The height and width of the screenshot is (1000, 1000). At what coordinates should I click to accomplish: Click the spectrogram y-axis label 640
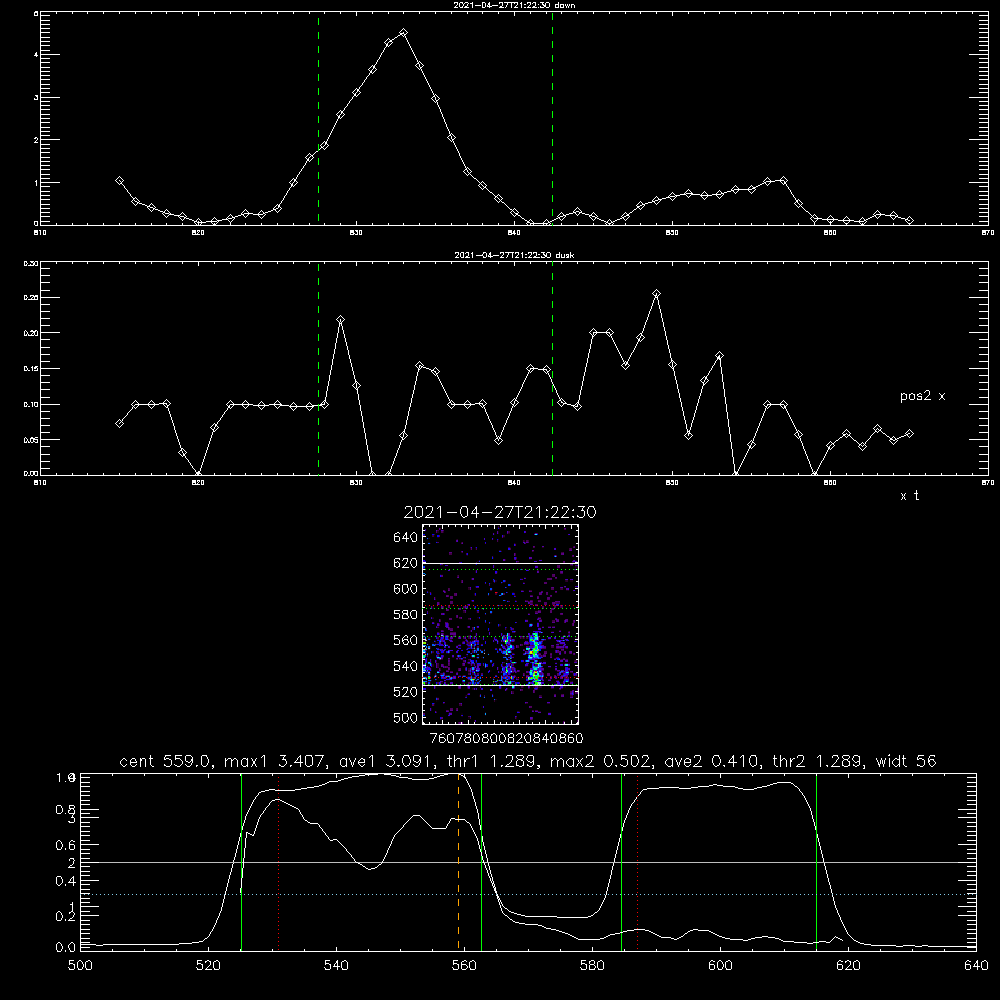coord(405,538)
